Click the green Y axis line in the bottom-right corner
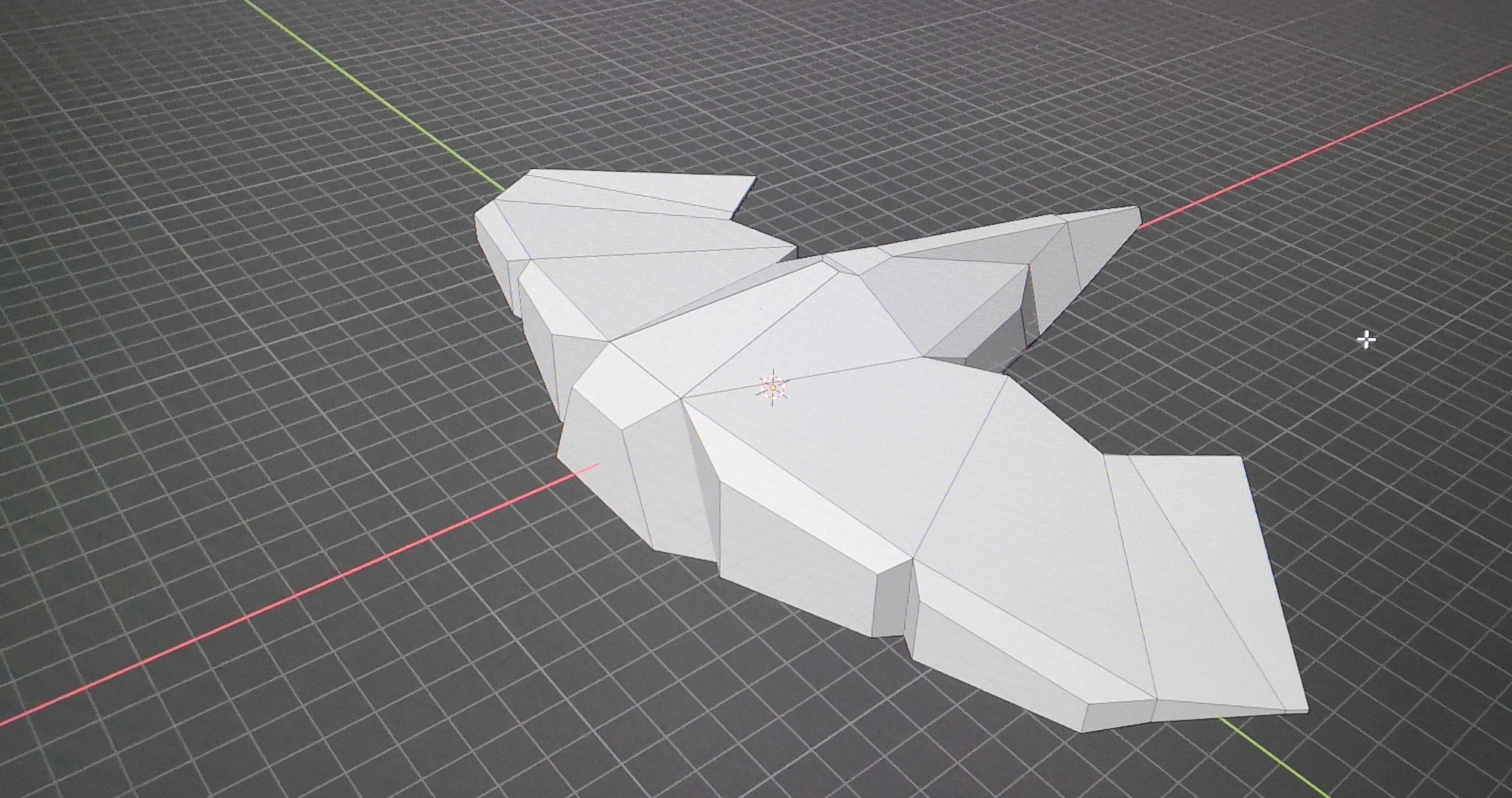This screenshot has width=1512, height=798. click(x=1279, y=761)
